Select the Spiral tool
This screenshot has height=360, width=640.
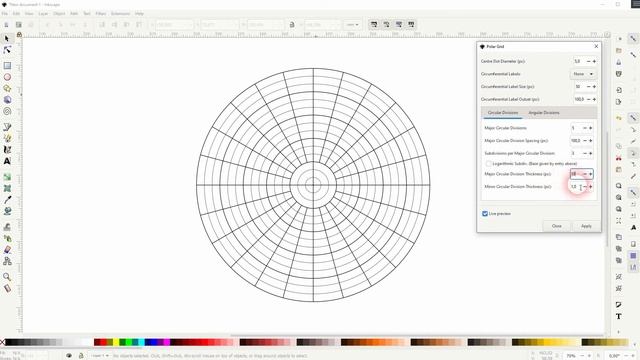(7, 111)
